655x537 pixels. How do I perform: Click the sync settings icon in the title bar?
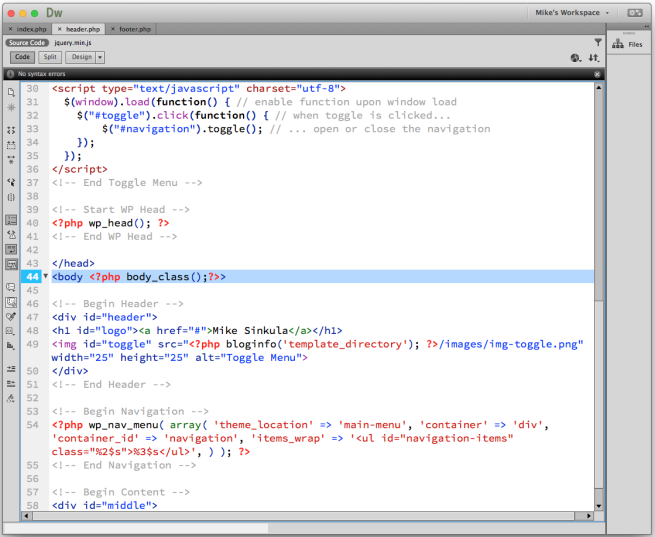tap(635, 13)
